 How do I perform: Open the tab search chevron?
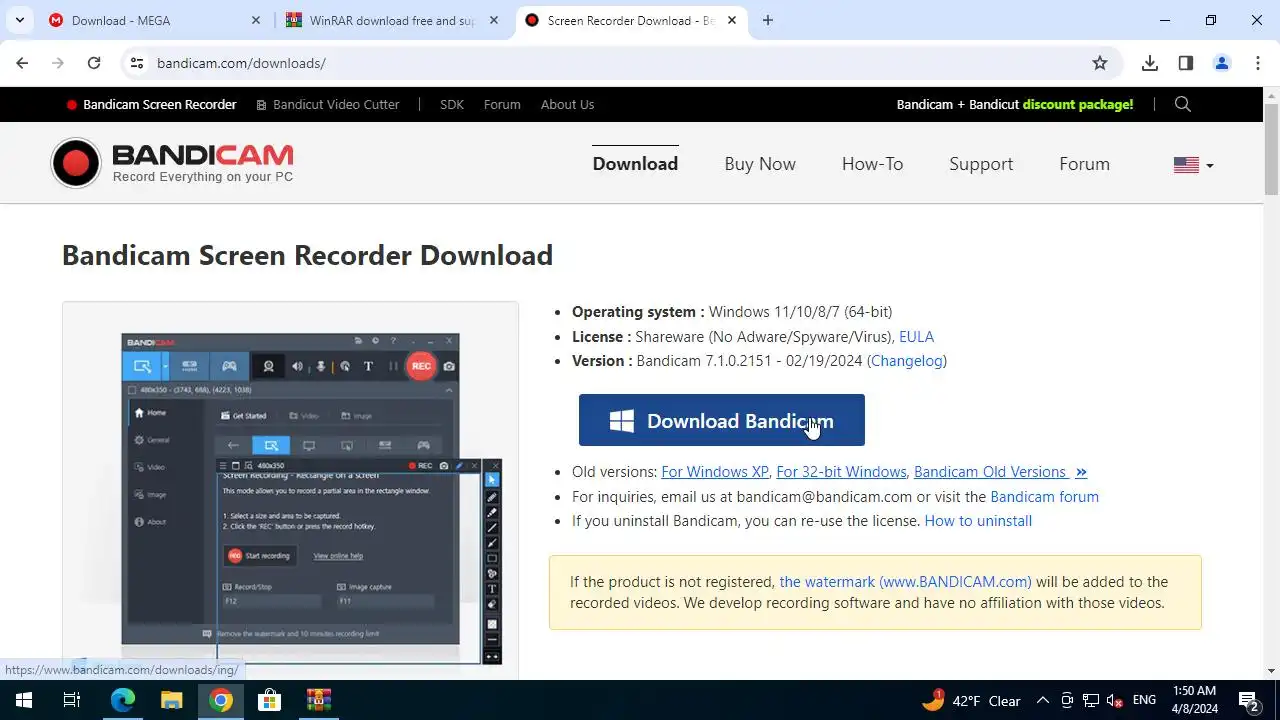click(19, 20)
